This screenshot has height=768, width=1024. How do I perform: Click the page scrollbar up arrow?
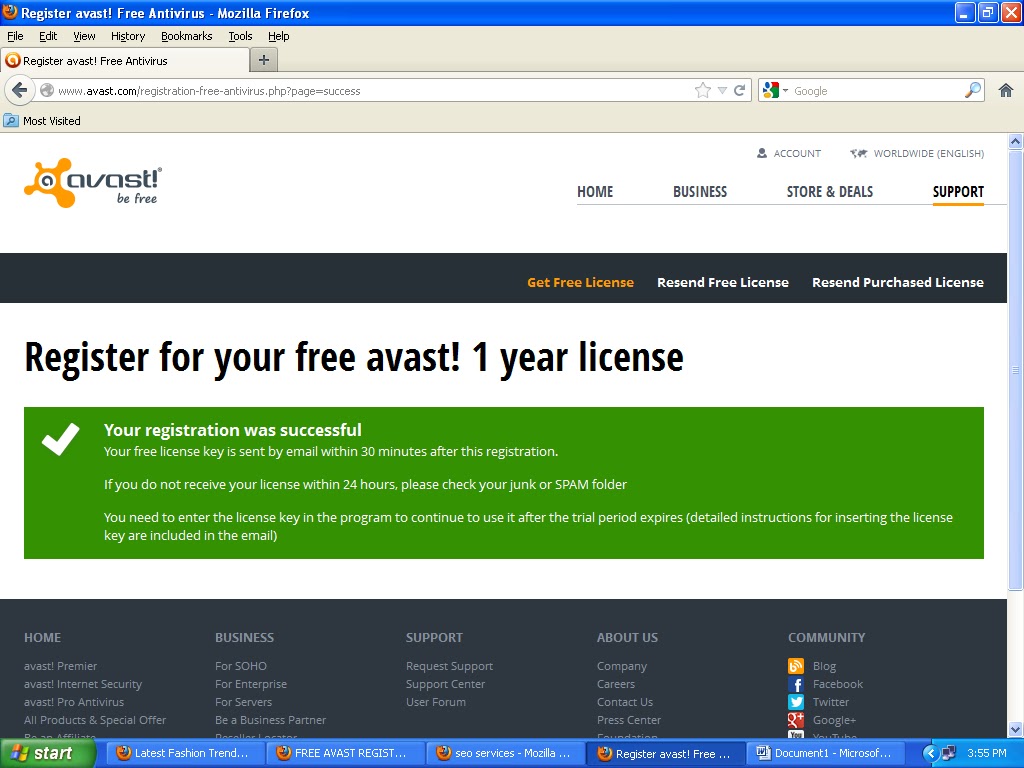[x=1016, y=141]
